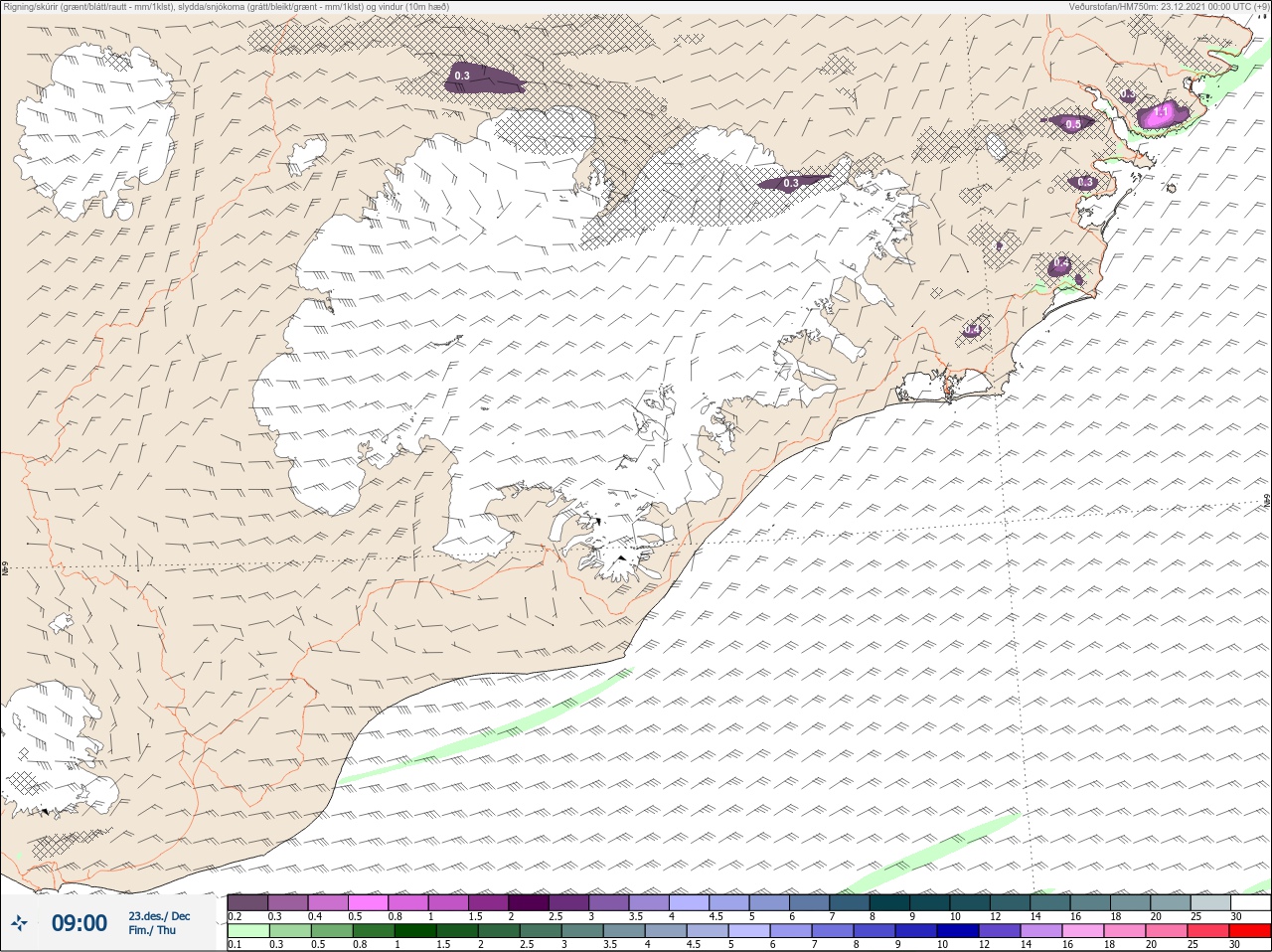
Task: Click the weekday text 'Fim./ Thu'
Action: pos(152,930)
